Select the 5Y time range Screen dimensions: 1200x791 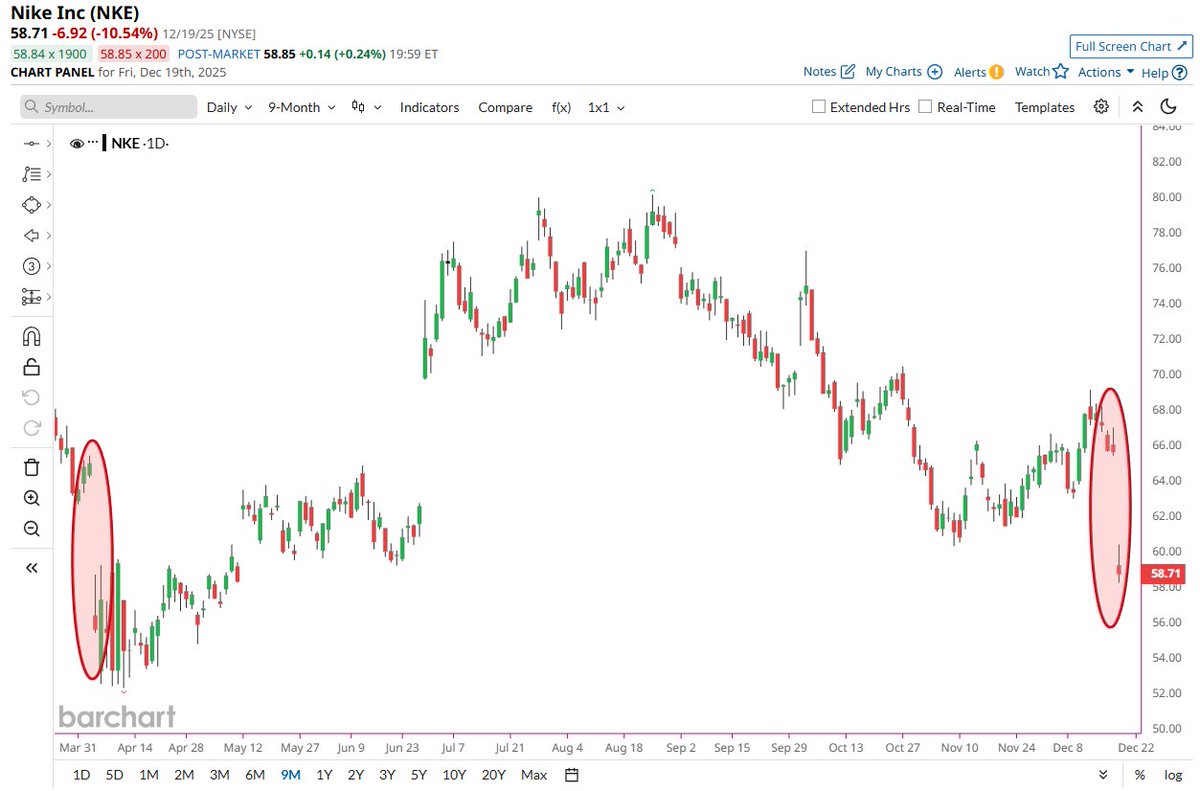[420, 775]
